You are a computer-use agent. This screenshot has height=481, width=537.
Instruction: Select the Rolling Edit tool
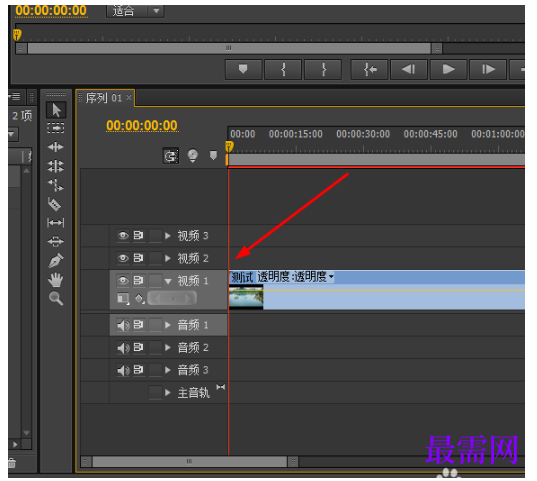point(55,166)
